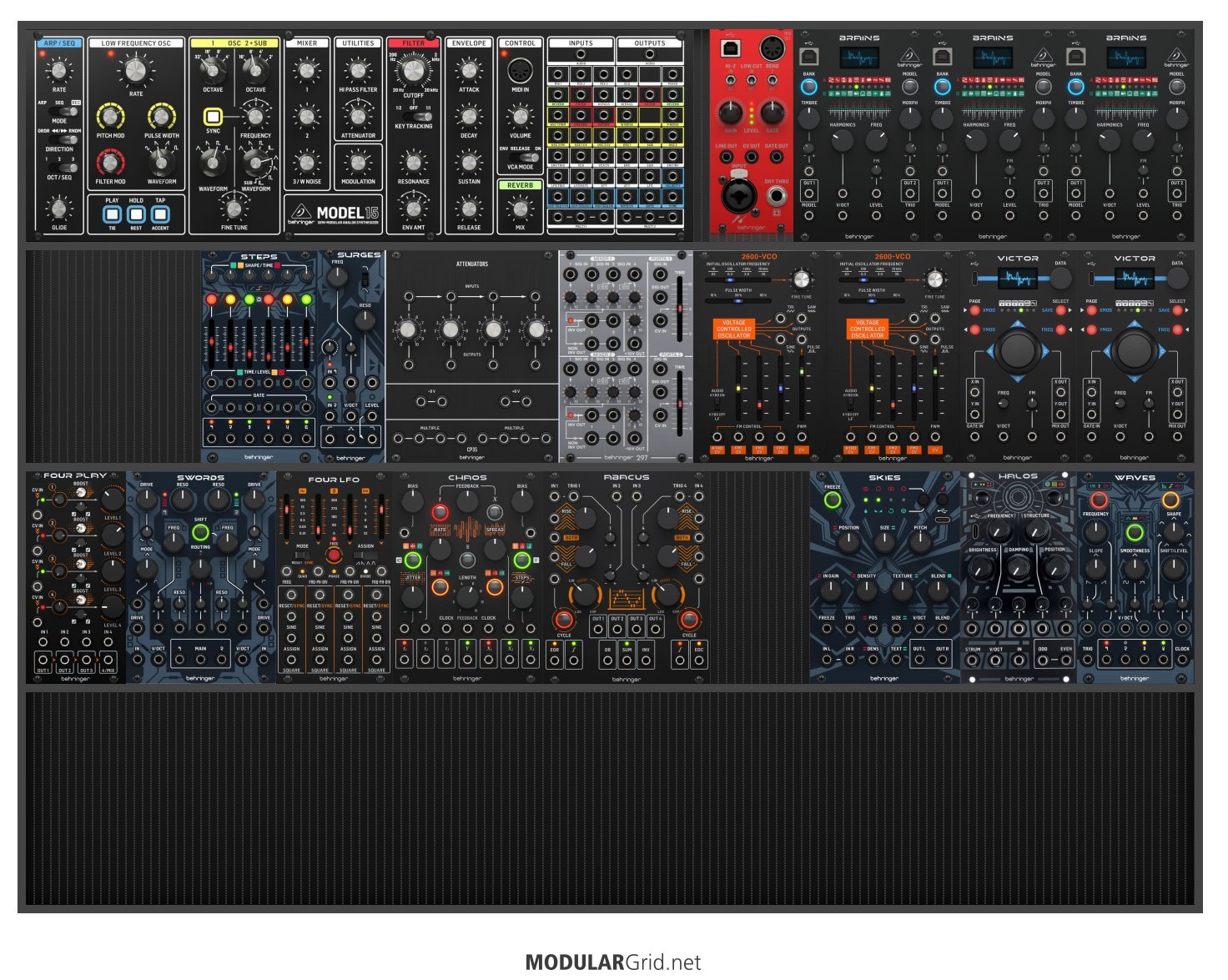Toggle the green FREEZE button on Skies

[x=832, y=500]
